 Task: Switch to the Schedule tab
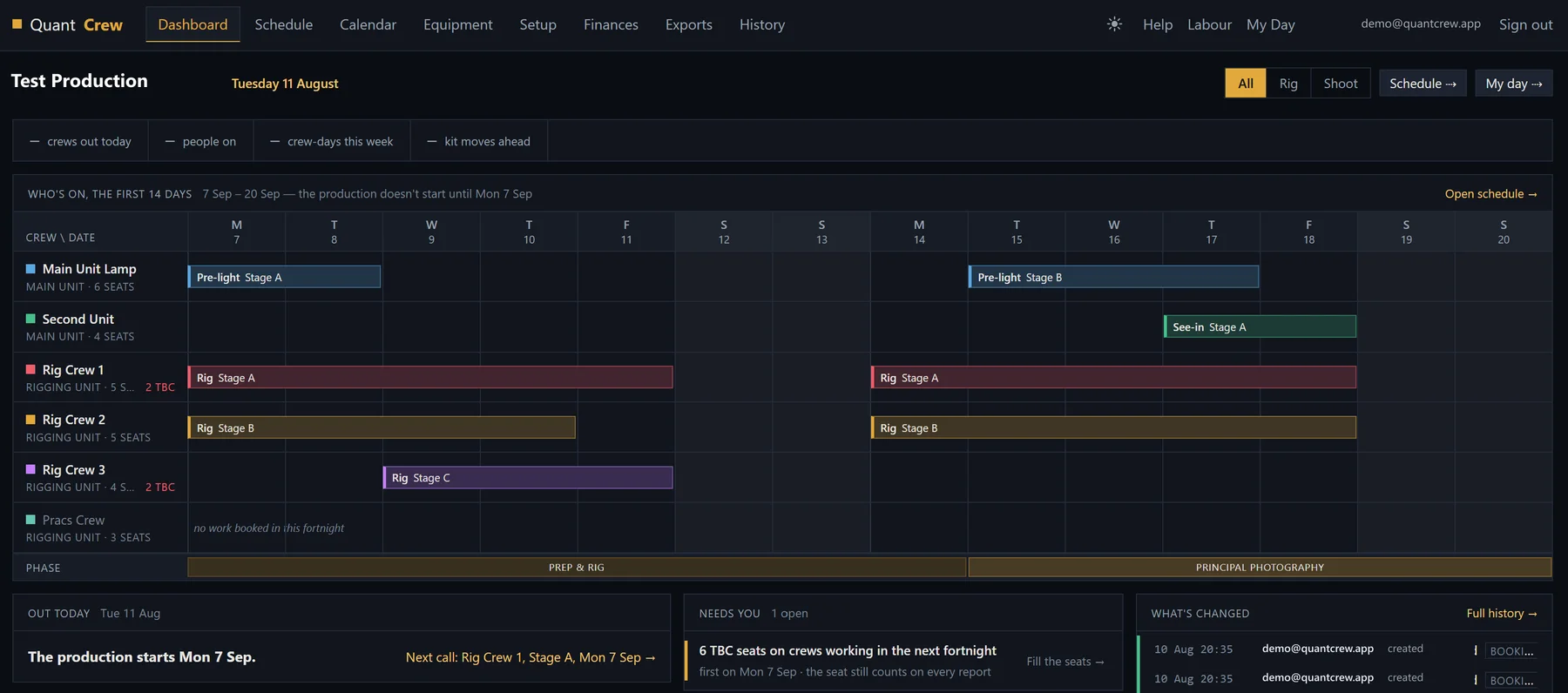[x=284, y=24]
